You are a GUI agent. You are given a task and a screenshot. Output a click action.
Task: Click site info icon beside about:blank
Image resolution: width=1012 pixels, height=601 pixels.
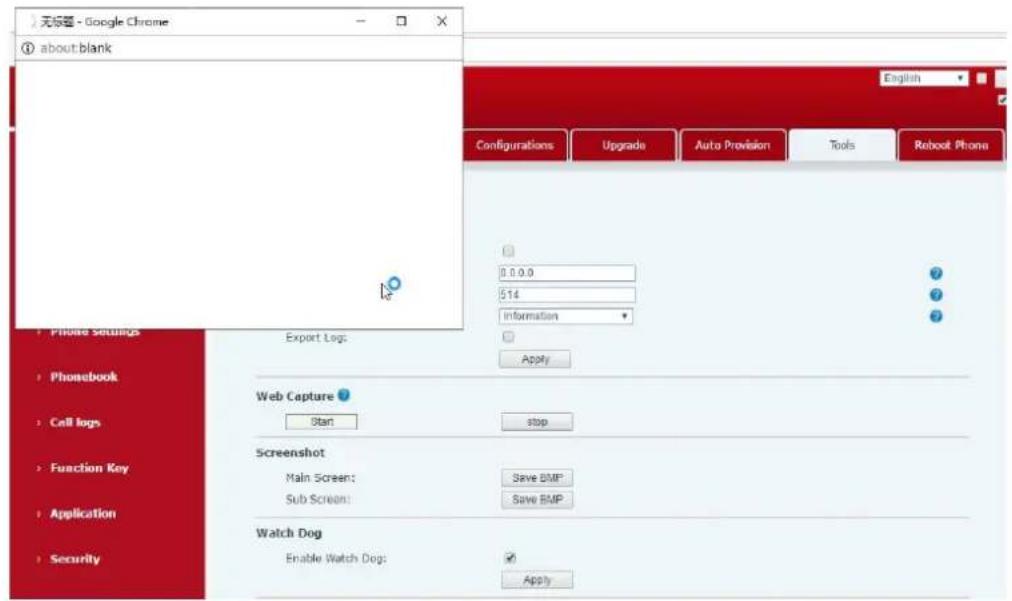pos(28,48)
